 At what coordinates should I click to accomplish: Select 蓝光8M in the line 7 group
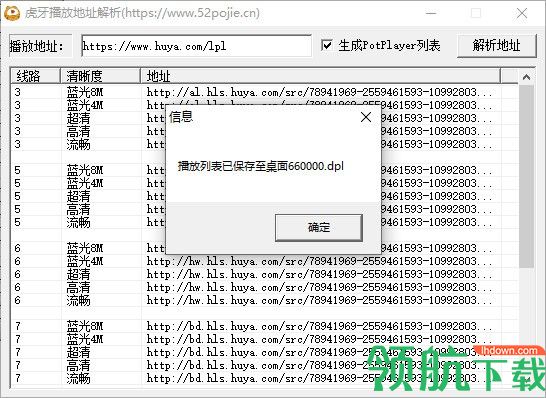[x=85, y=326]
